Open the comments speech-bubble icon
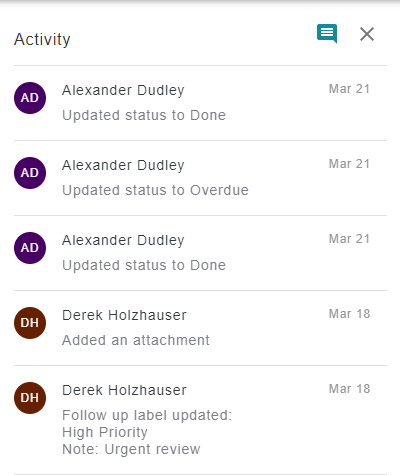The width and height of the screenshot is (400, 475). pos(327,34)
